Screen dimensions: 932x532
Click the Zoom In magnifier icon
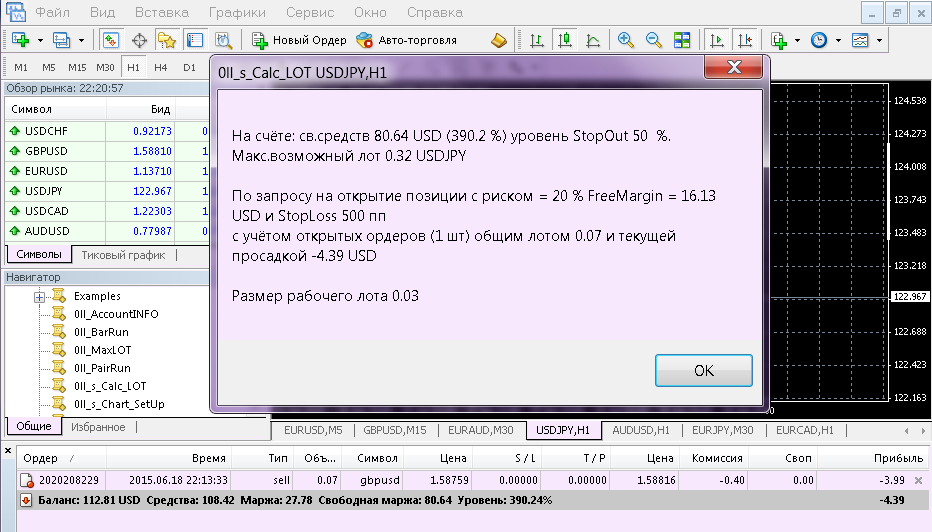(625, 40)
